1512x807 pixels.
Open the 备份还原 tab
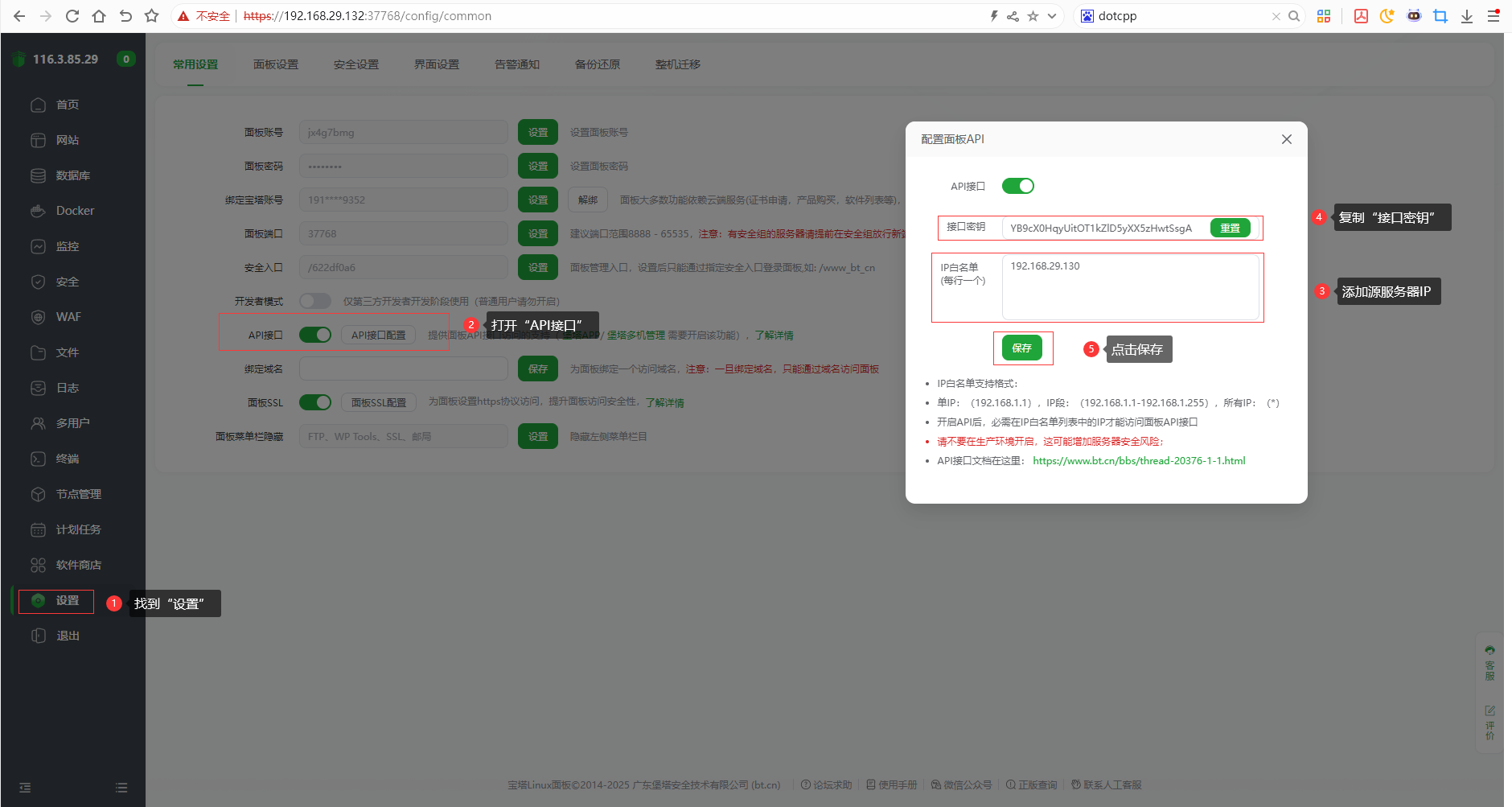(597, 64)
